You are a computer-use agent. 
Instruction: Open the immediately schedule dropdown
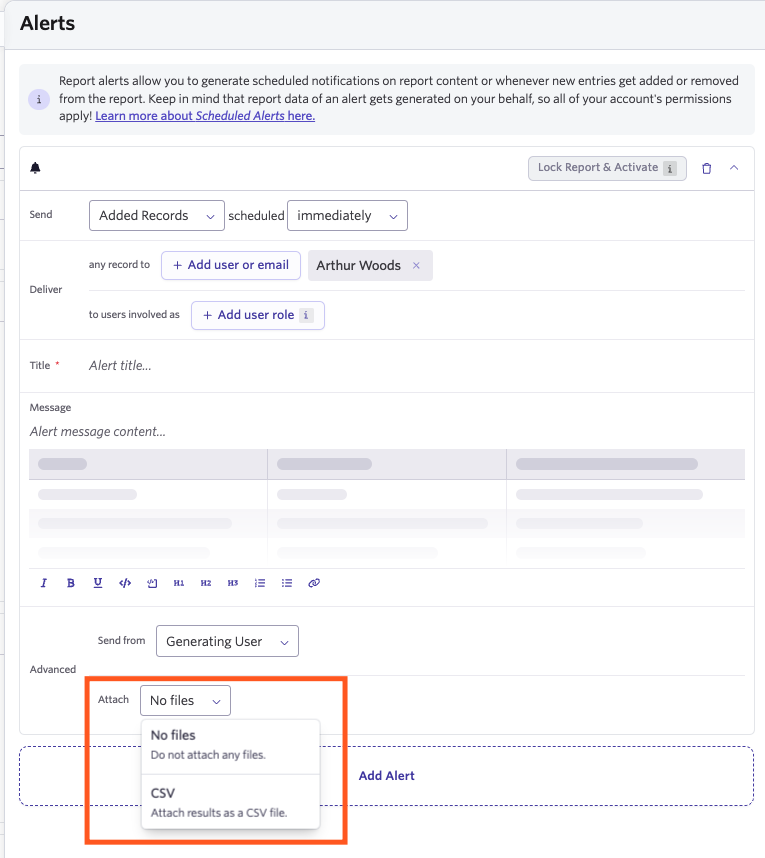pyautogui.click(x=347, y=216)
